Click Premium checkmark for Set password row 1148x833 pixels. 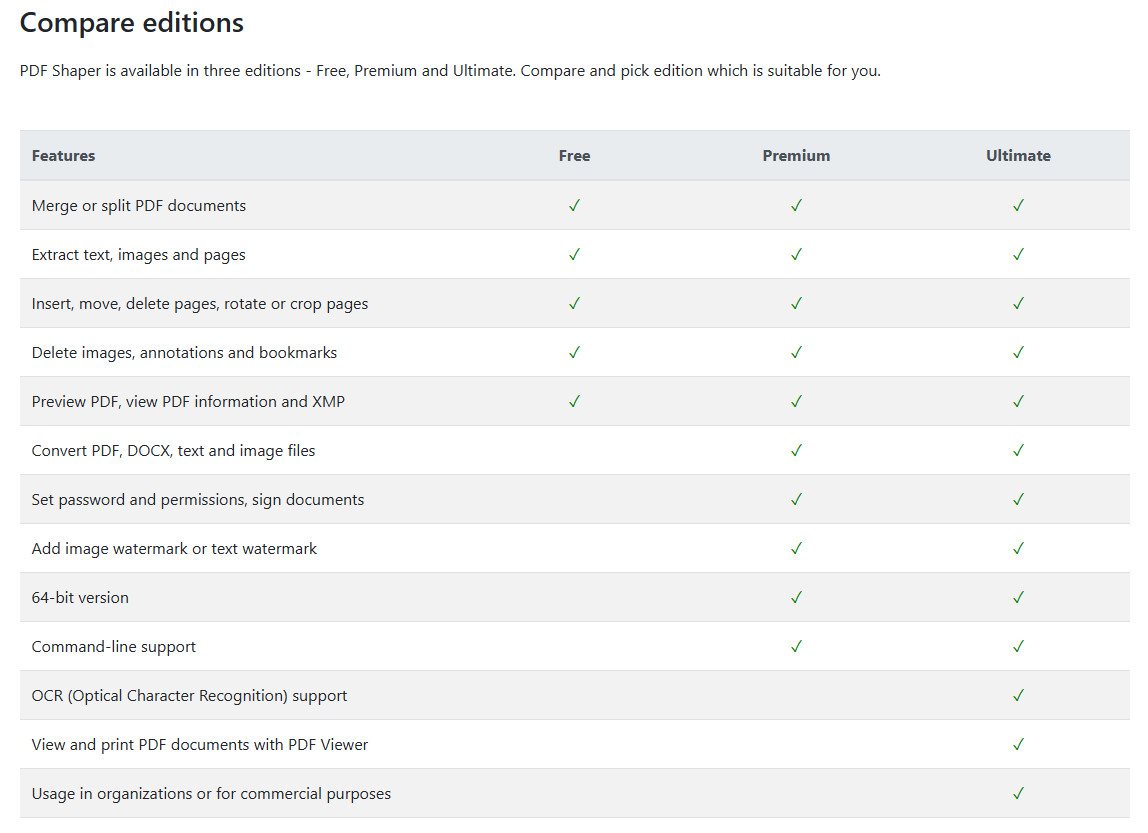796,499
